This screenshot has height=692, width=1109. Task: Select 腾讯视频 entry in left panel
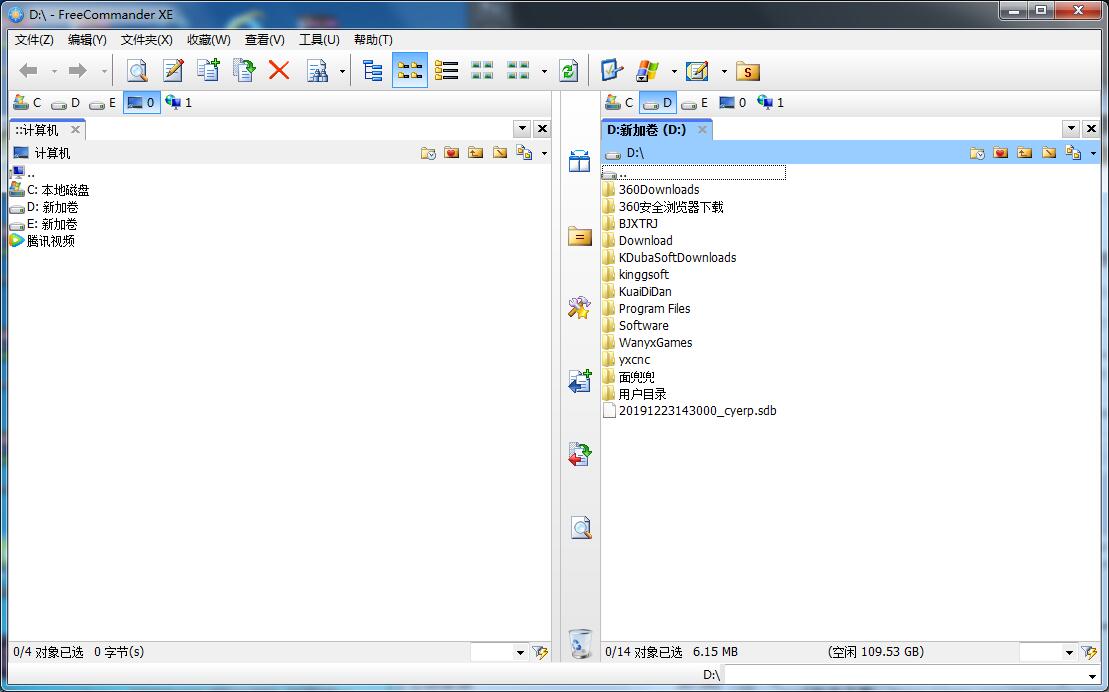42,241
